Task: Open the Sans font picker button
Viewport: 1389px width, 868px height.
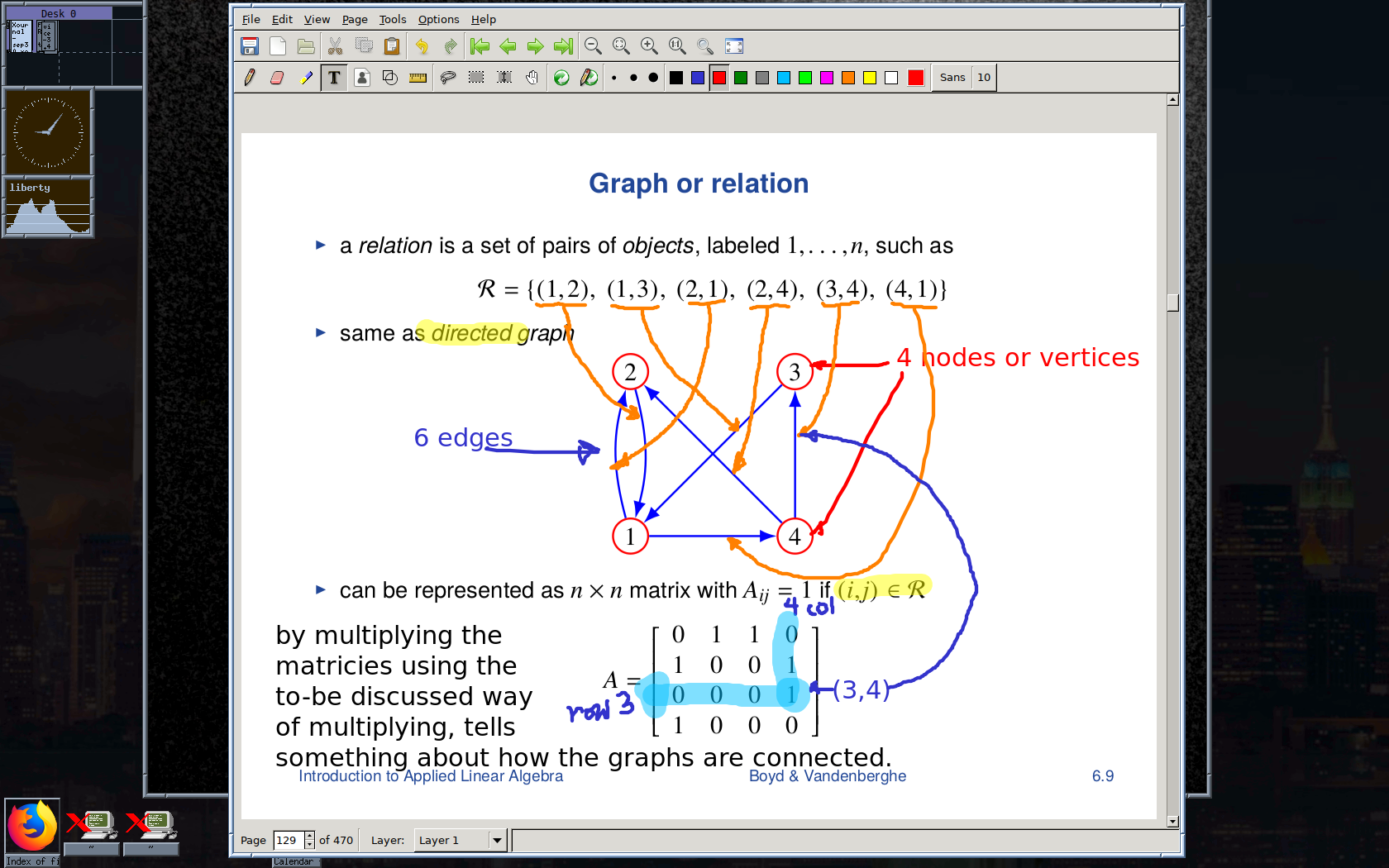Action: click(952, 78)
